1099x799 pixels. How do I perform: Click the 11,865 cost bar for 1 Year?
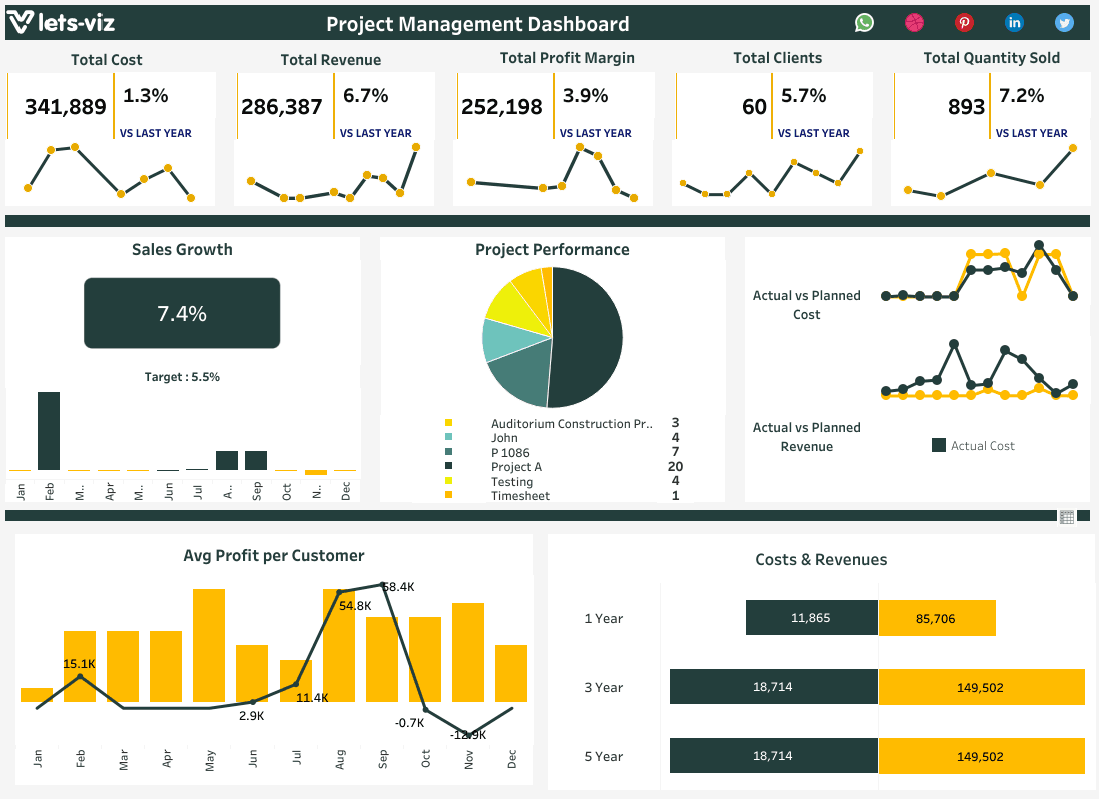811,617
